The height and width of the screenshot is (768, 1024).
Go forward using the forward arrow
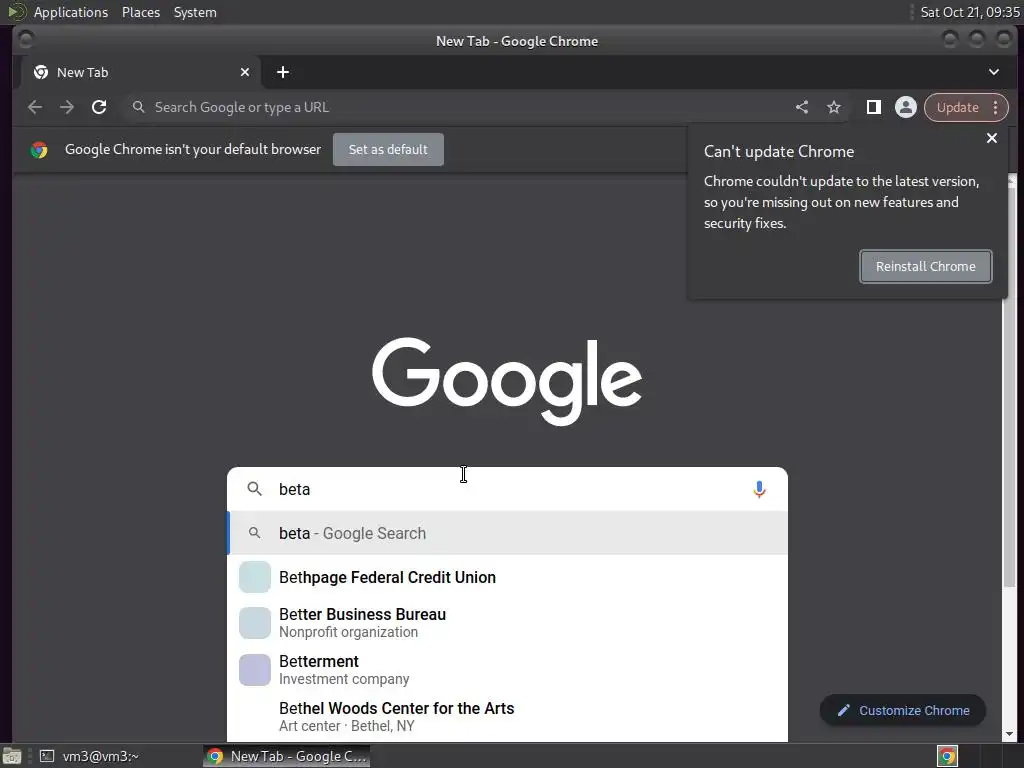click(x=67, y=107)
